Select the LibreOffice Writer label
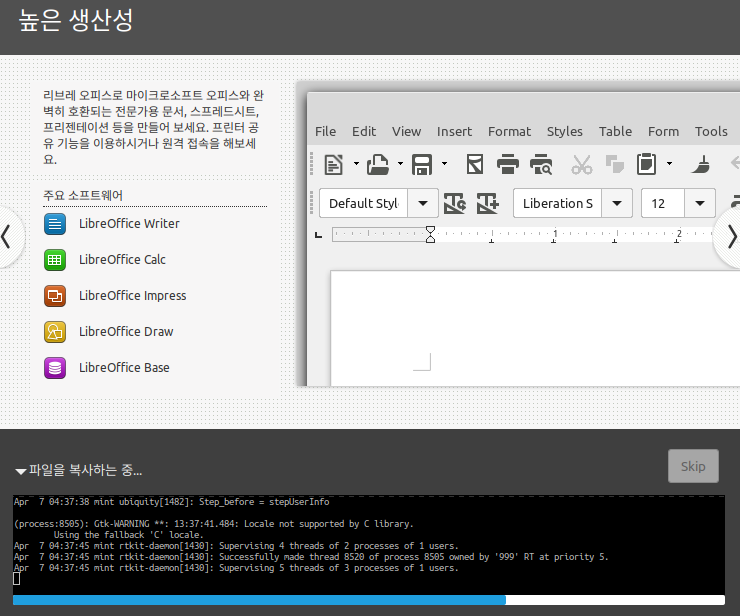The height and width of the screenshot is (616, 740). pos(129,224)
